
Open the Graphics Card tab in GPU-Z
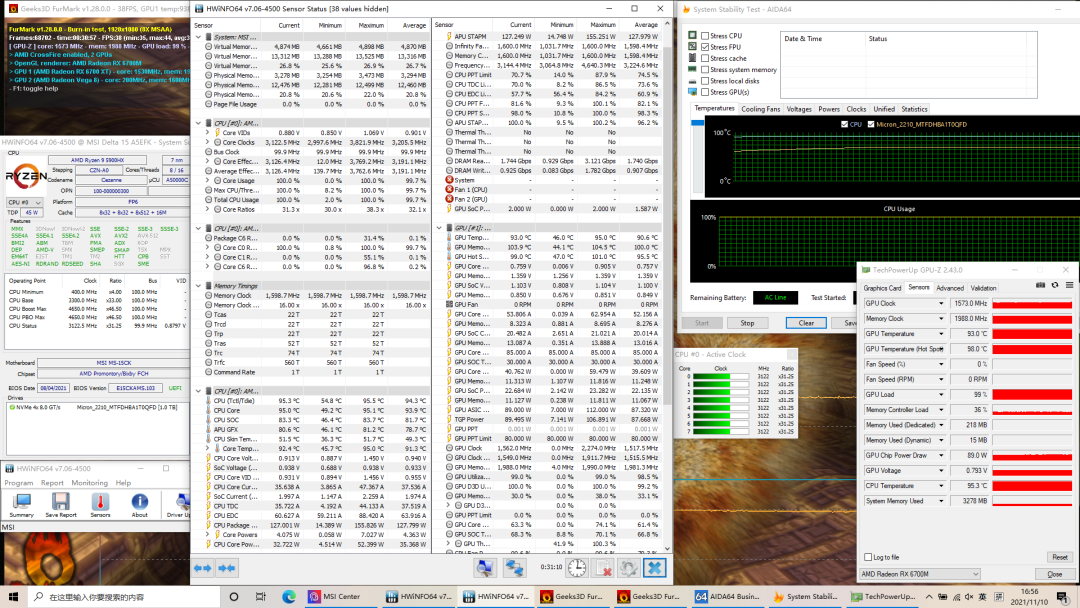[882, 289]
